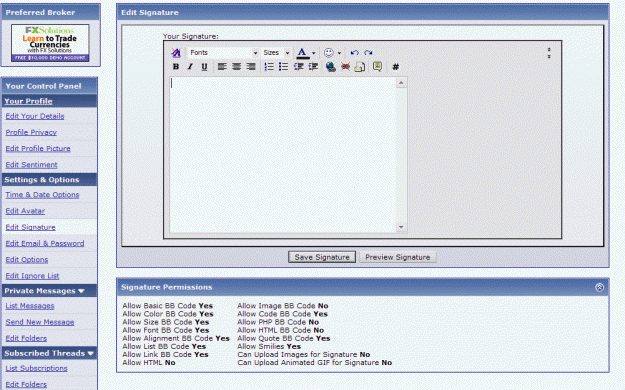Image resolution: width=625 pixels, height=390 pixels.
Task: Click FX Solutions broker banner
Action: (50, 43)
